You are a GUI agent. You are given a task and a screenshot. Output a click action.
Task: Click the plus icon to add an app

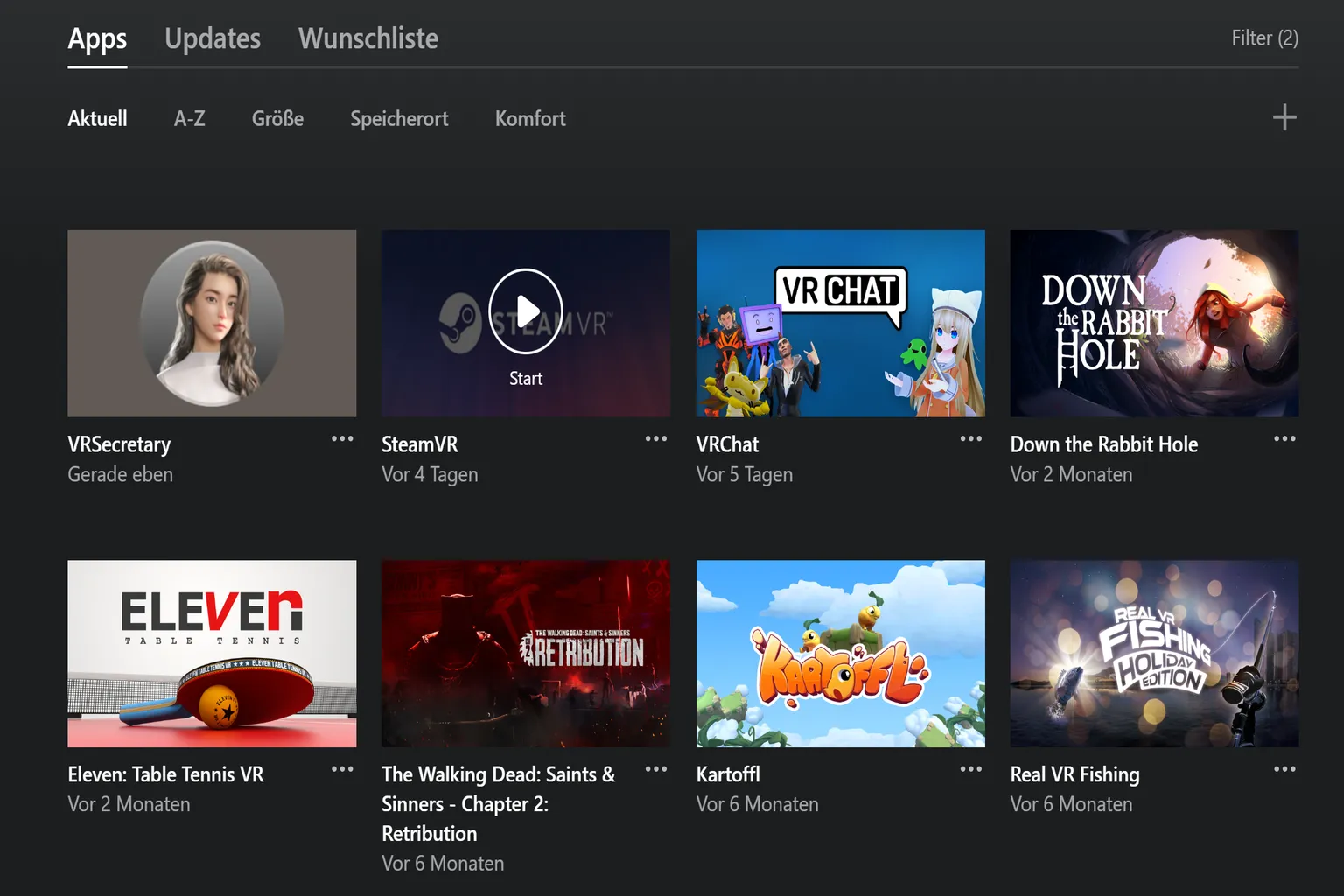click(x=1284, y=117)
